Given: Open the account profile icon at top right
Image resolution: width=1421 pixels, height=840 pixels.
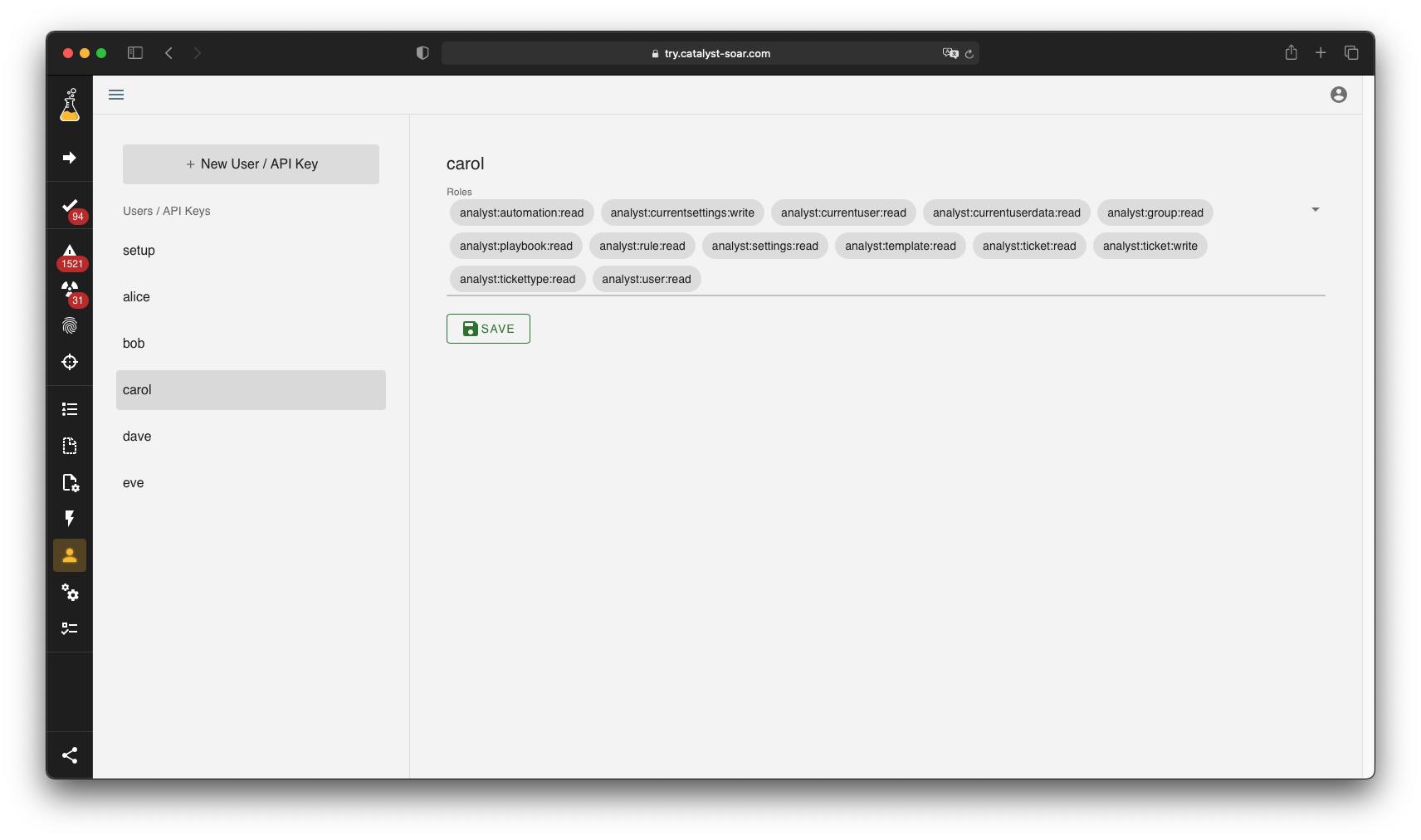Looking at the screenshot, I should (x=1338, y=95).
